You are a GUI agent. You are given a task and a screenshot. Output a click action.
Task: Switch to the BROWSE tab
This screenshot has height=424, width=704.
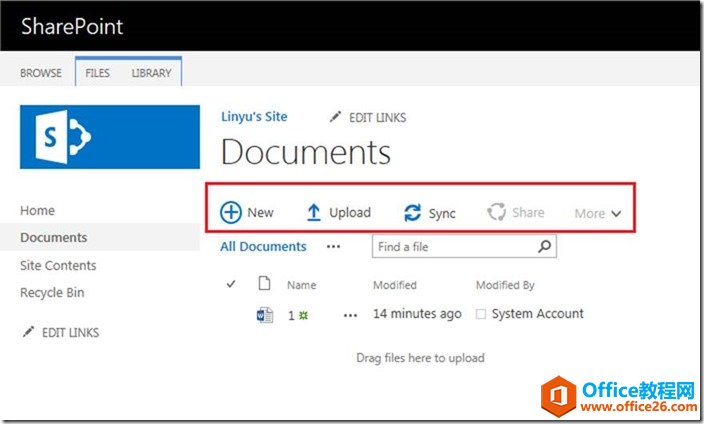click(41, 73)
